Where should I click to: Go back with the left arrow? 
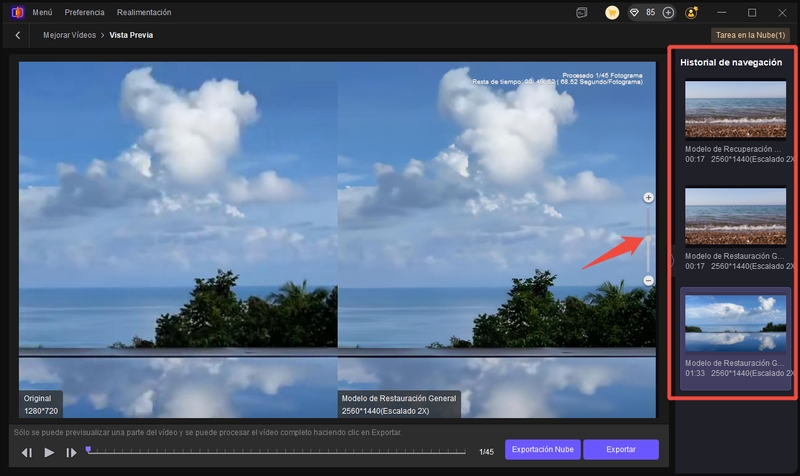[x=18, y=35]
